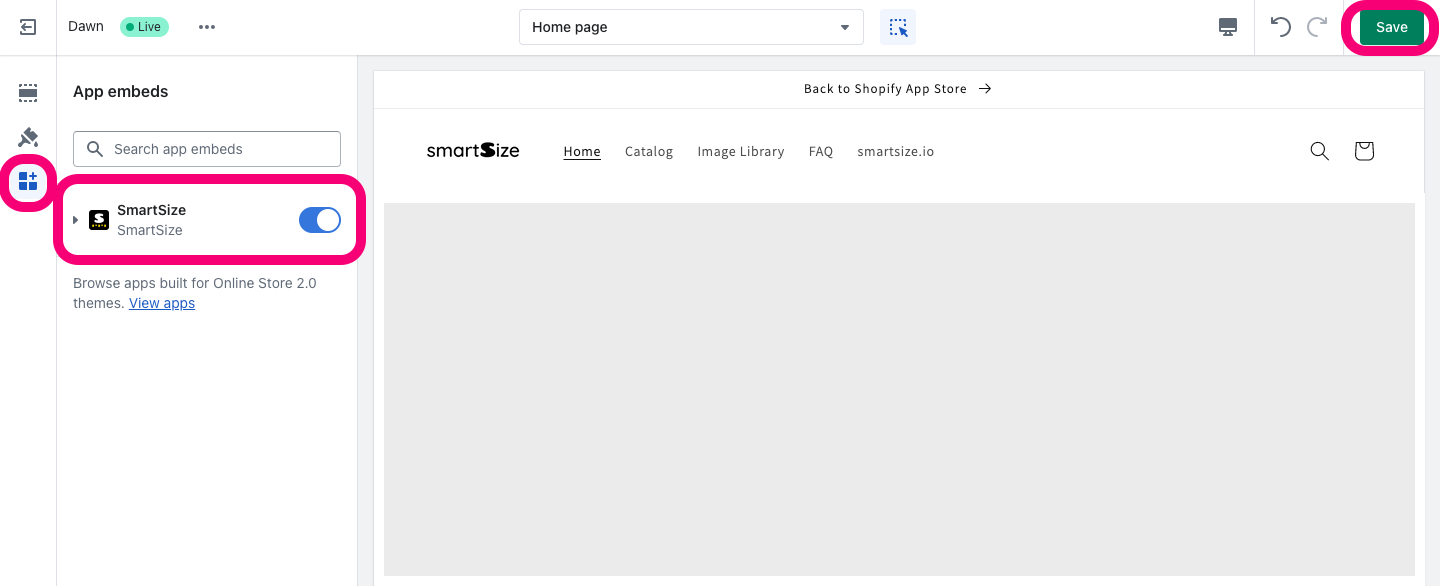Open FAQ in store navigation
The width and height of the screenshot is (1440, 586).
click(821, 152)
